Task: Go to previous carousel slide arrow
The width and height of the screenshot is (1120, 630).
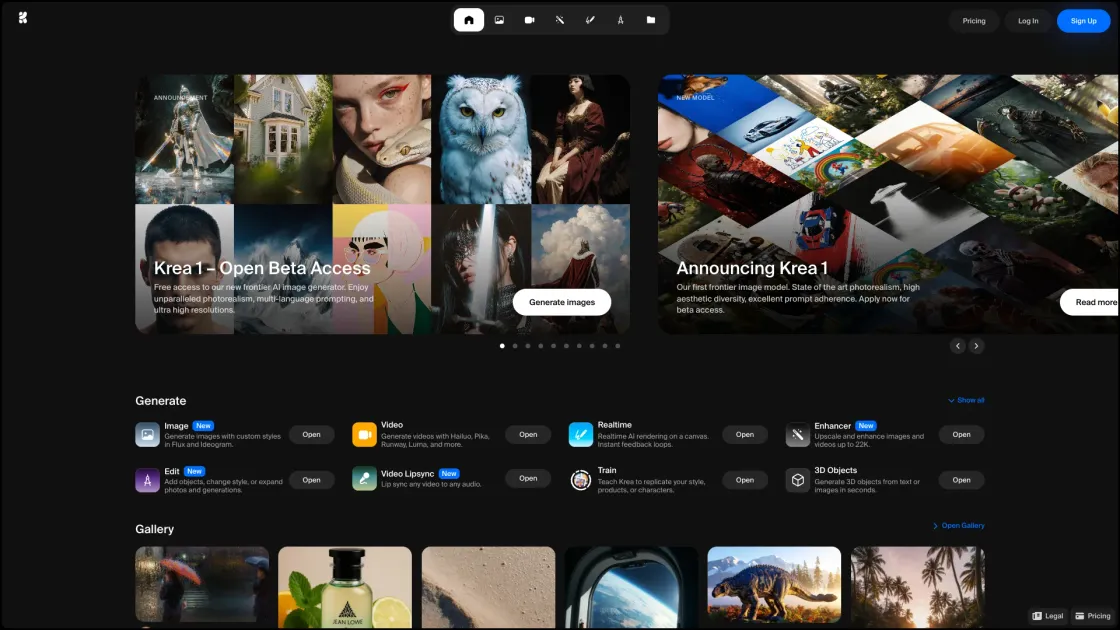Action: coord(958,346)
